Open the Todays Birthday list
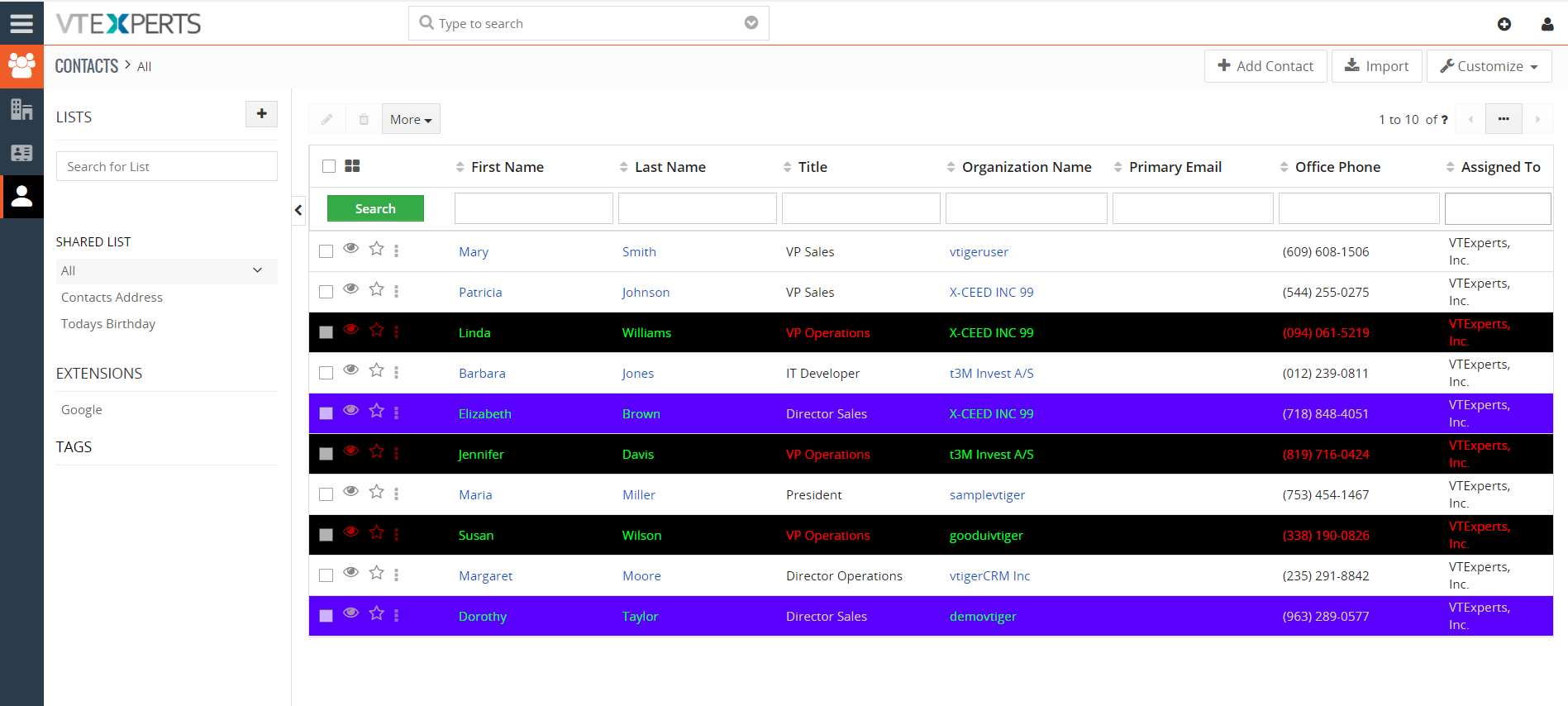The image size is (1568, 706). click(108, 324)
